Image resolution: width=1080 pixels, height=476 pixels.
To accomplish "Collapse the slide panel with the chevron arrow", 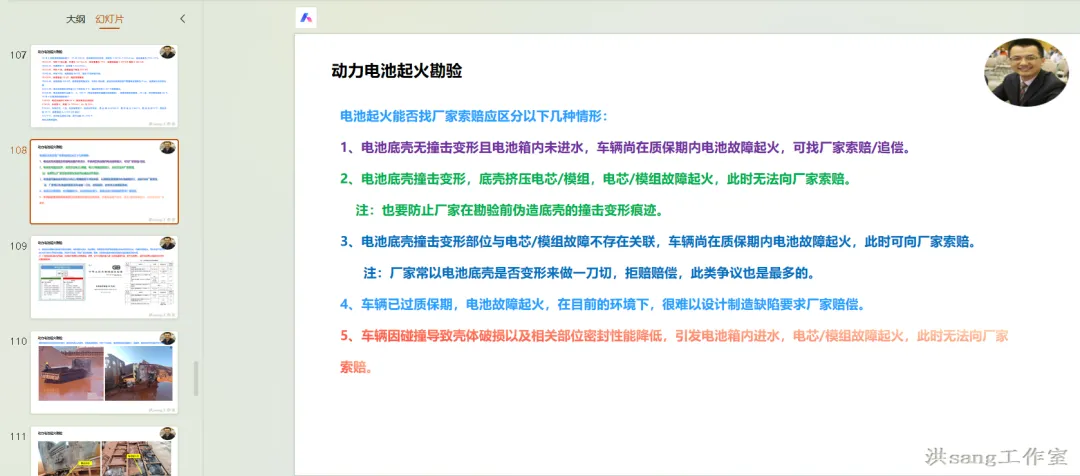I will click(183, 19).
